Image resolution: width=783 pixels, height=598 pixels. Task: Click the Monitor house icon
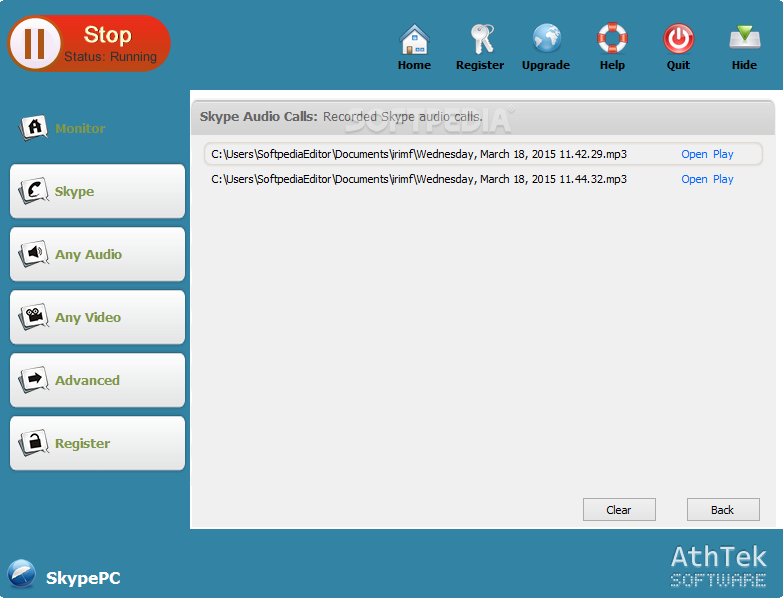33,128
